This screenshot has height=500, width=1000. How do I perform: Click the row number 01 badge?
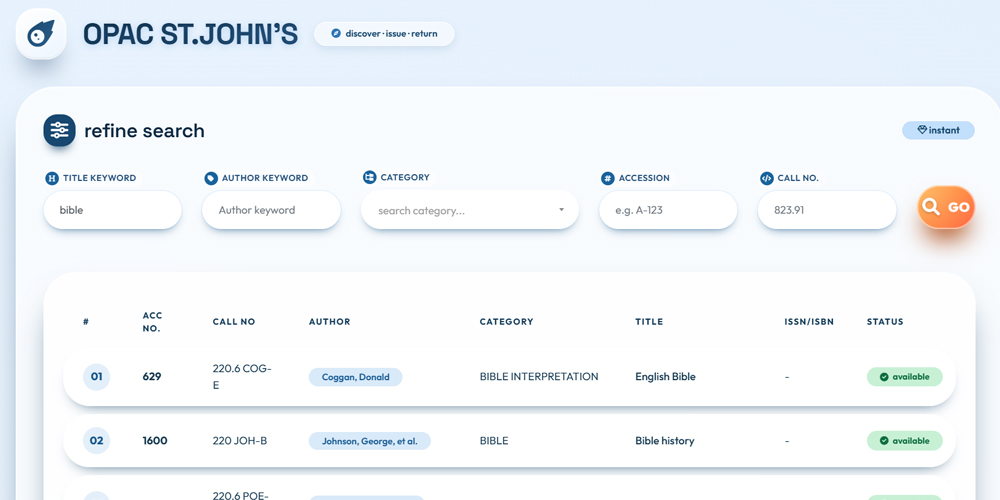coord(96,377)
